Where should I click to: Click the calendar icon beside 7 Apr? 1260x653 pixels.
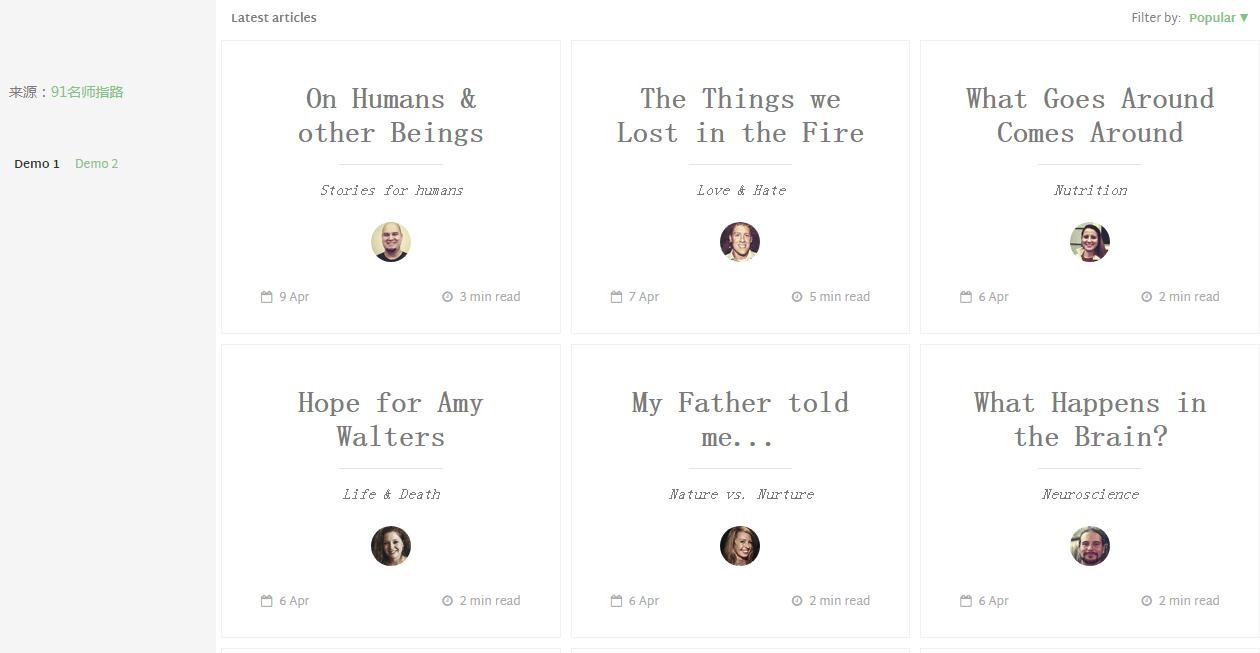pos(616,297)
